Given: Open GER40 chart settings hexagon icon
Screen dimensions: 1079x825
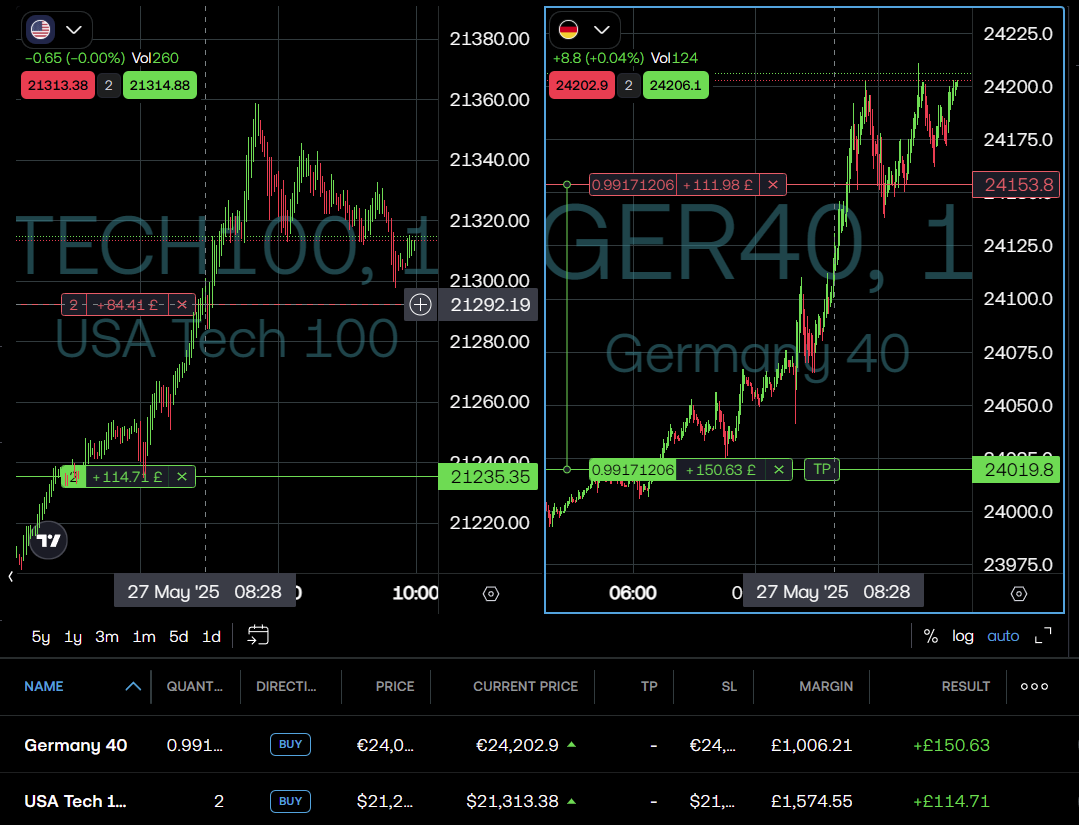Looking at the screenshot, I should click(x=1018, y=593).
